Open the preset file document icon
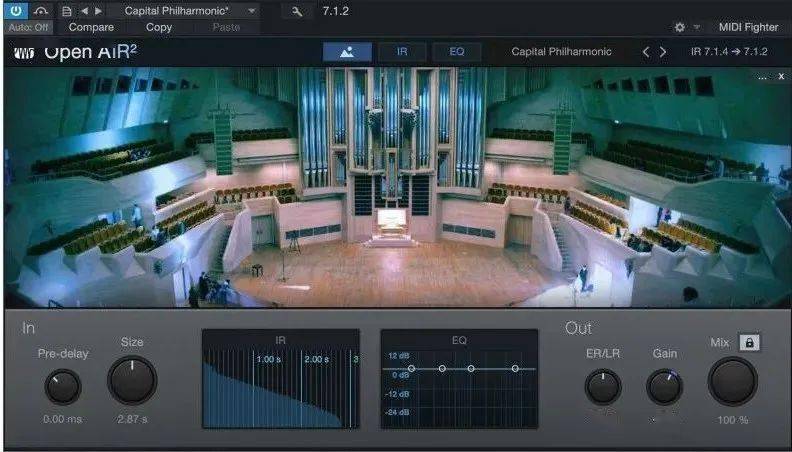Viewport: 792px width, 452px height. click(x=67, y=11)
